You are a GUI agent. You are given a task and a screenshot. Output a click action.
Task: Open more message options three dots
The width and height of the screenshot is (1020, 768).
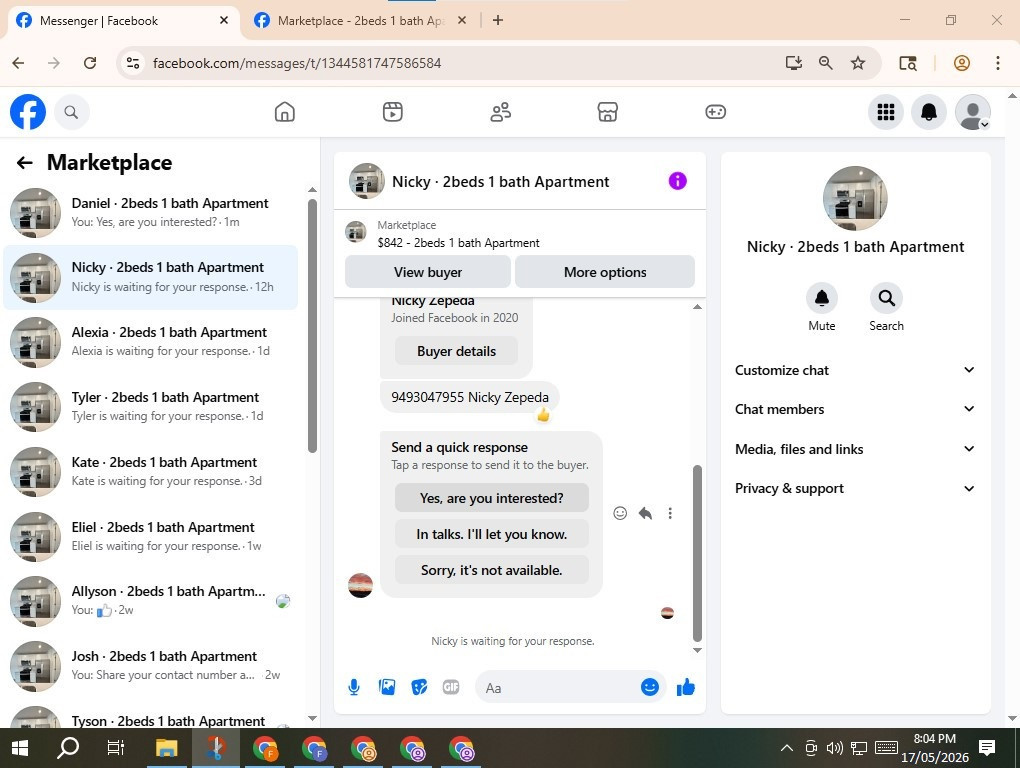pos(670,513)
